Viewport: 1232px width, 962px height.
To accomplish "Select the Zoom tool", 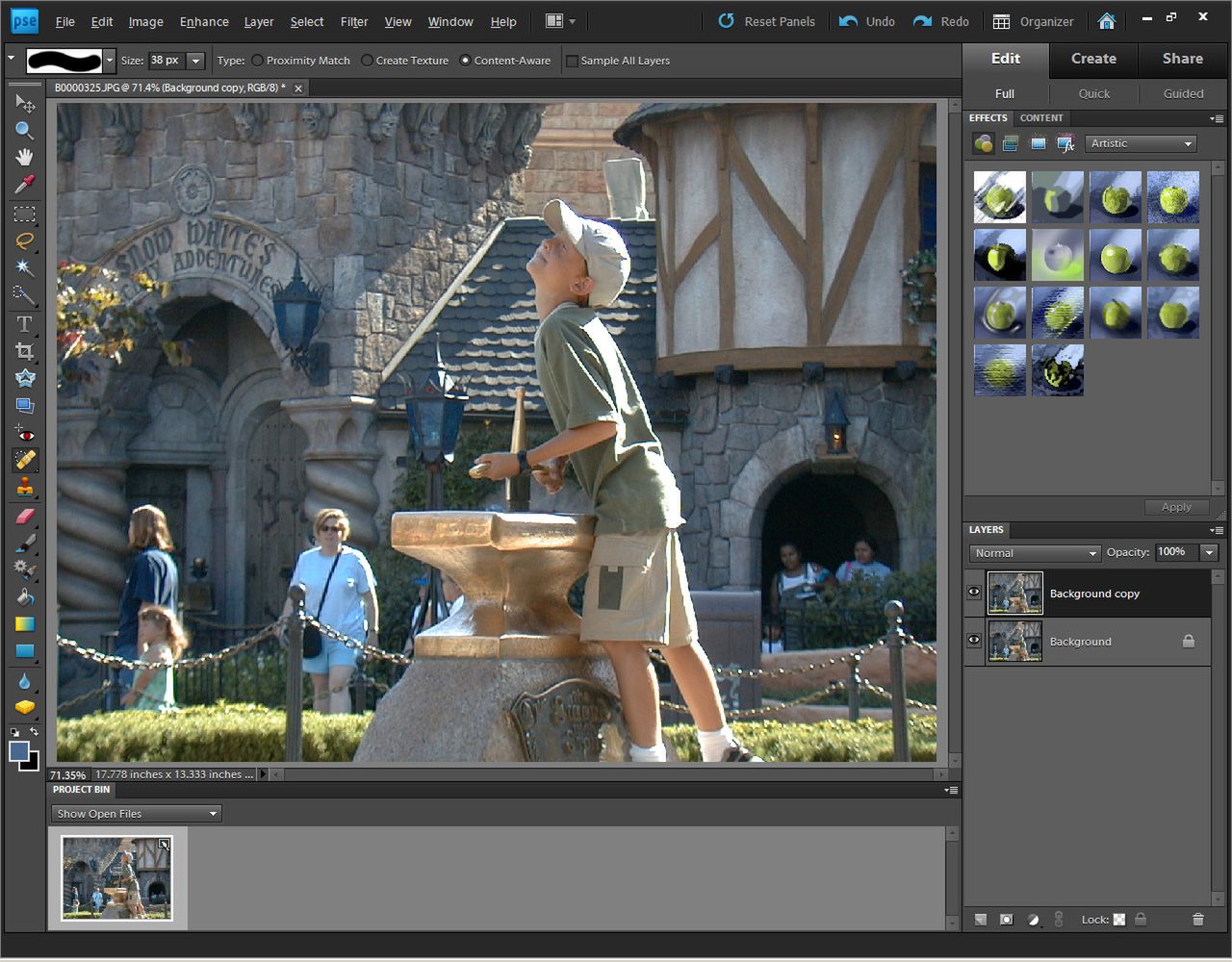I will (24, 130).
